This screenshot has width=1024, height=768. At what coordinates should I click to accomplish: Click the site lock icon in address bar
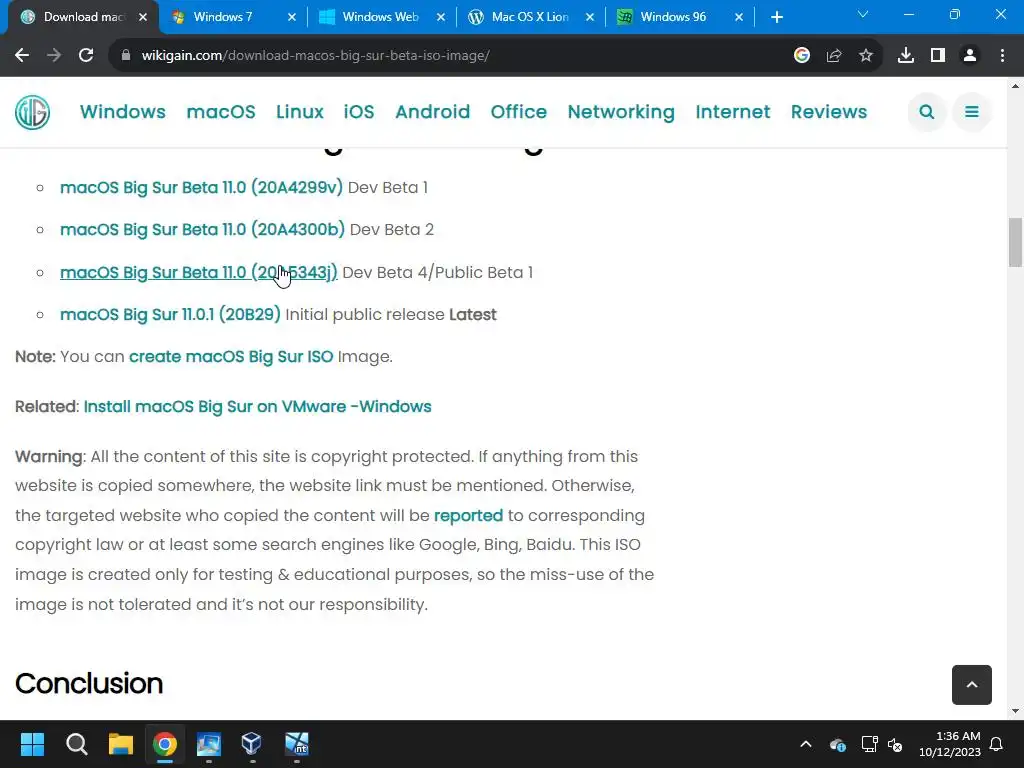click(x=126, y=56)
